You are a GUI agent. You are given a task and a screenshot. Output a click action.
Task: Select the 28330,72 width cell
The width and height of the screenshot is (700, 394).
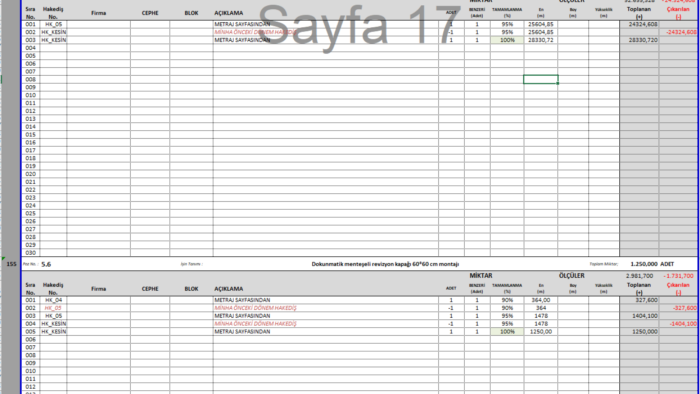pyautogui.click(x=541, y=40)
